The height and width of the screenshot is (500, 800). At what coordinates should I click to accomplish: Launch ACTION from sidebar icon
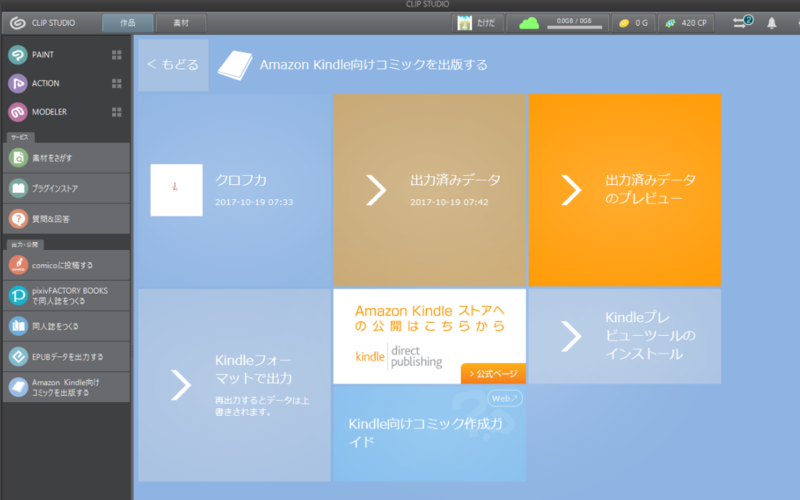[x=18, y=83]
